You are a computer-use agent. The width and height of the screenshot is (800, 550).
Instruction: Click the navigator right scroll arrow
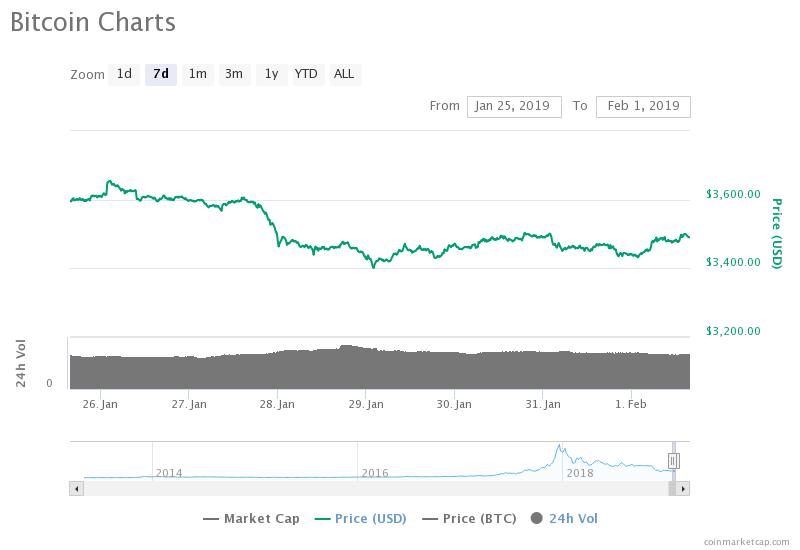[x=683, y=489]
